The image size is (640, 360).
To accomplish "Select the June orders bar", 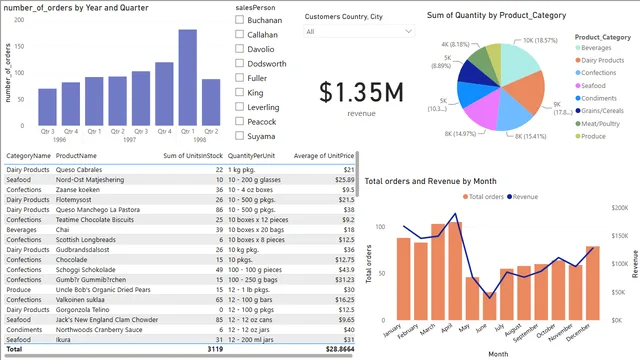I will (490, 306).
